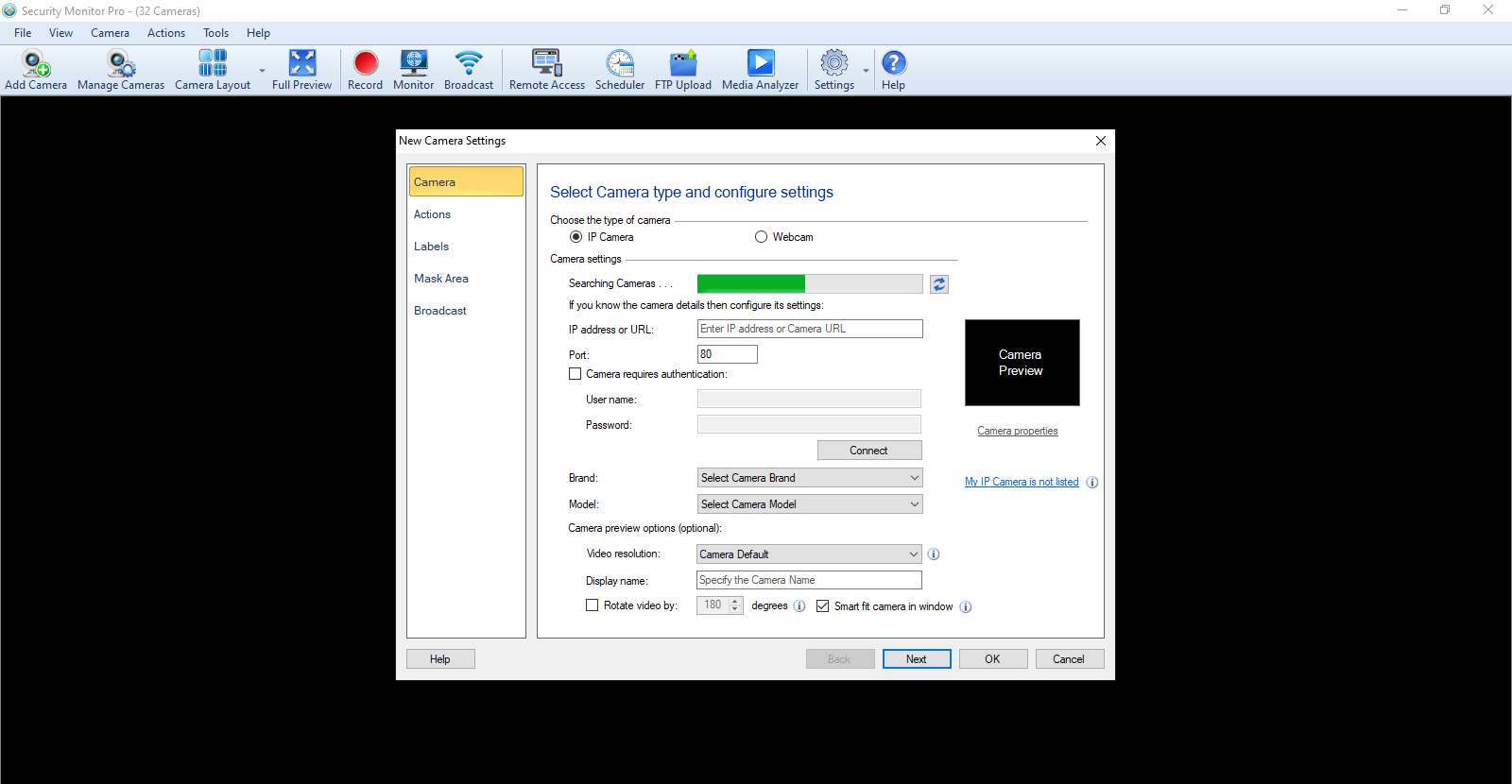Open the Select Camera Model dropdown
The image size is (1512, 784).
810,504
